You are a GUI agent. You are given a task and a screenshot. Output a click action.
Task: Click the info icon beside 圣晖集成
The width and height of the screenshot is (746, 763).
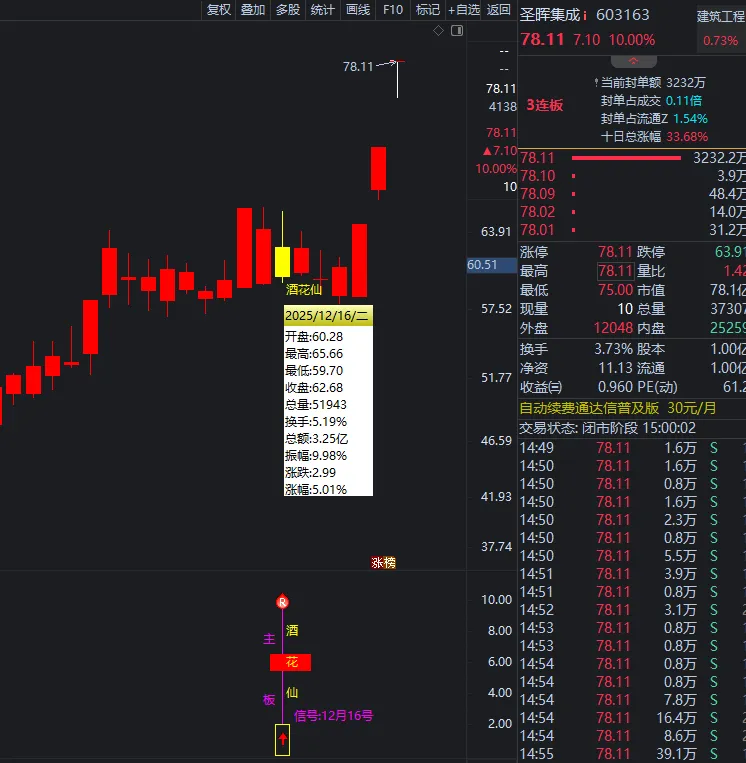pos(585,15)
